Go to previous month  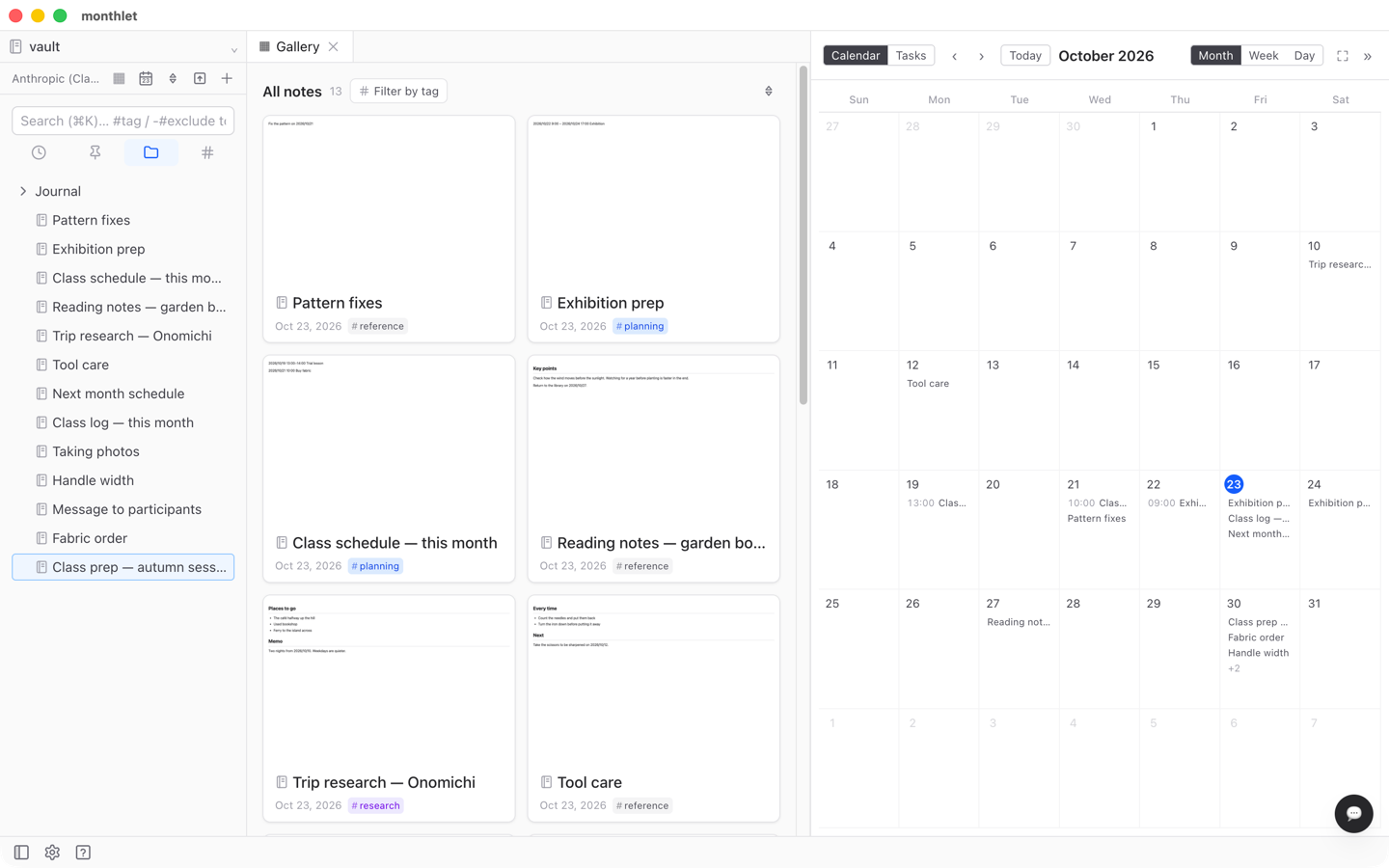pos(955,56)
